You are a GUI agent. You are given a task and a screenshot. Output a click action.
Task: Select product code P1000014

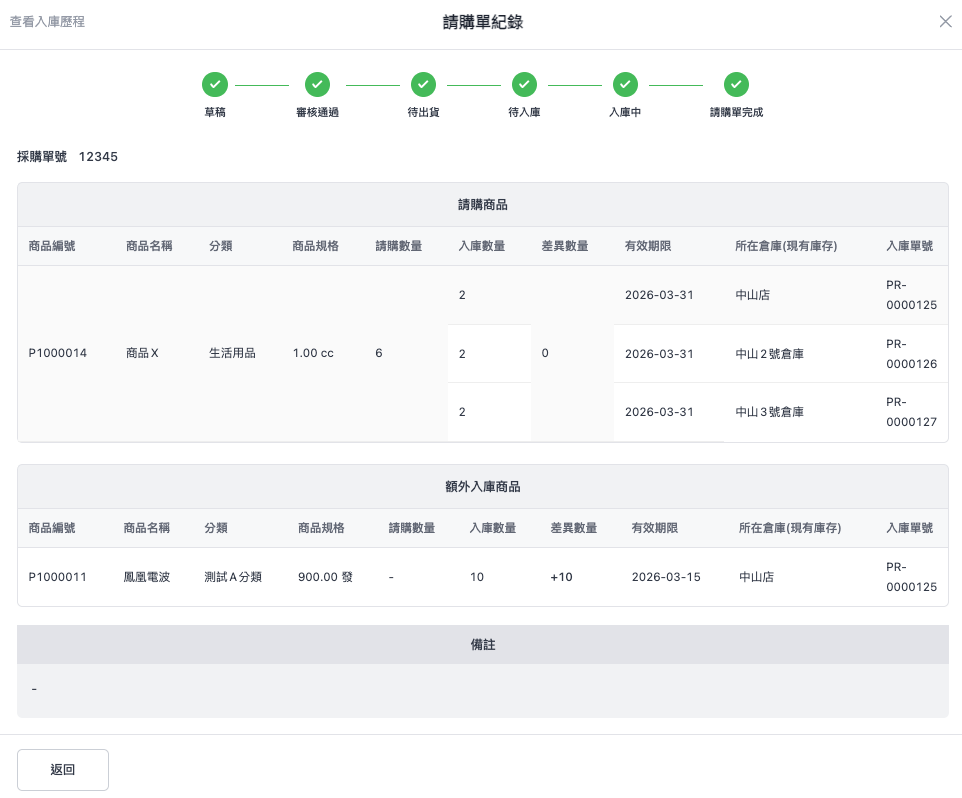tap(57, 353)
